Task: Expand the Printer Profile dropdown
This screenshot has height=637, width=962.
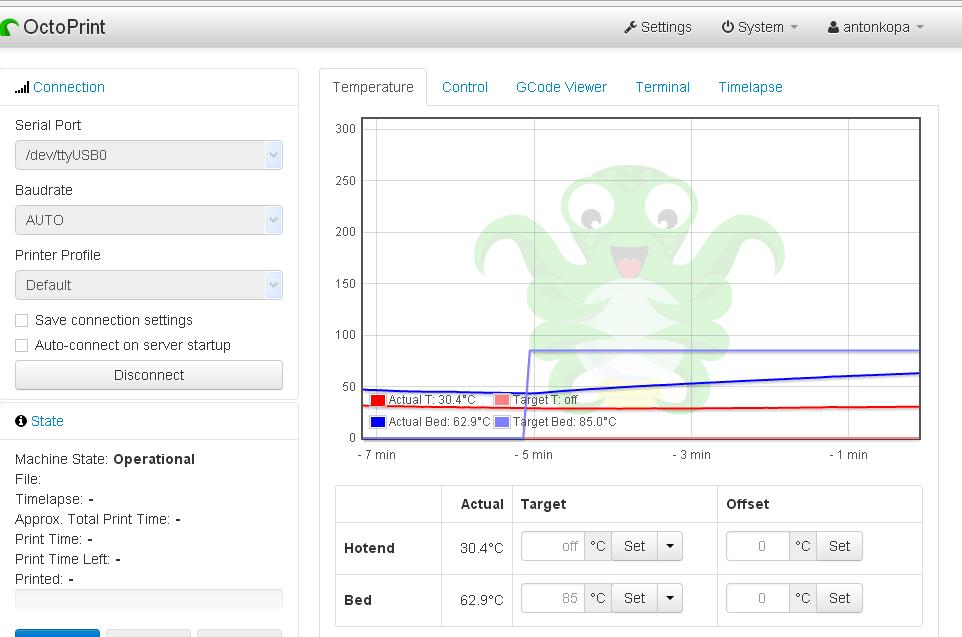Action: [149, 285]
